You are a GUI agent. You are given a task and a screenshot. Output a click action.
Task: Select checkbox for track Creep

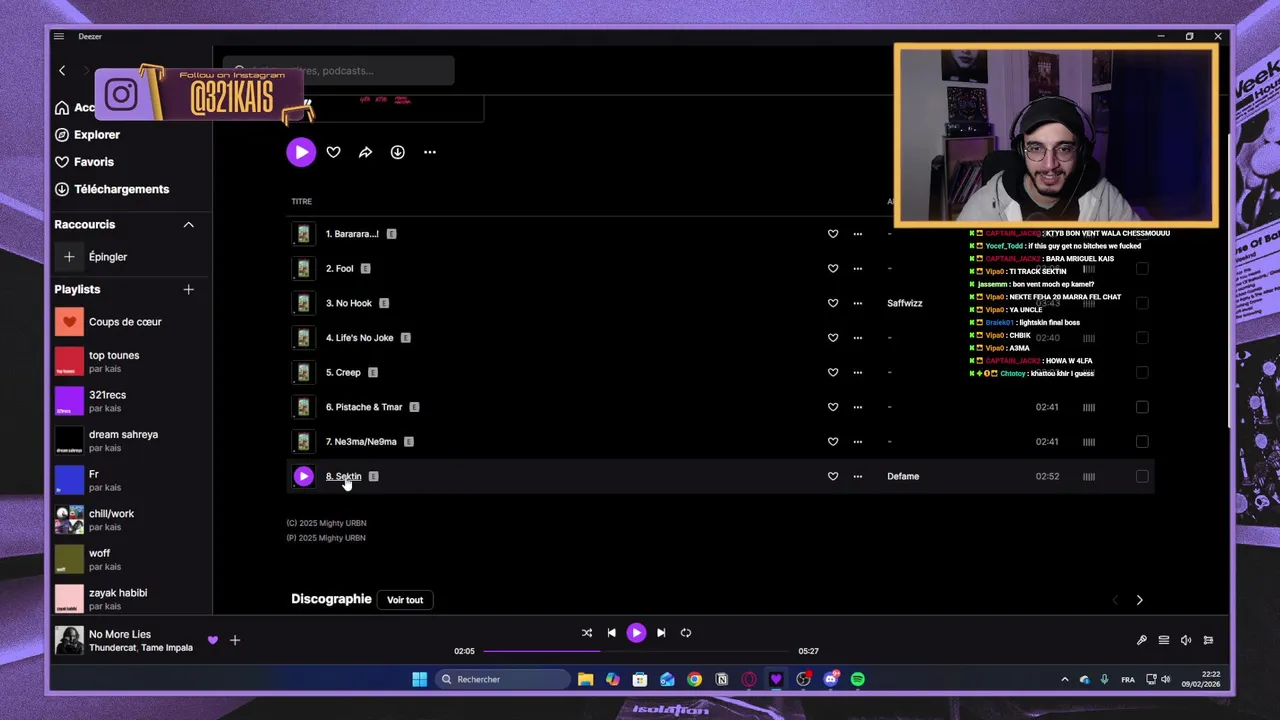coord(1142,372)
